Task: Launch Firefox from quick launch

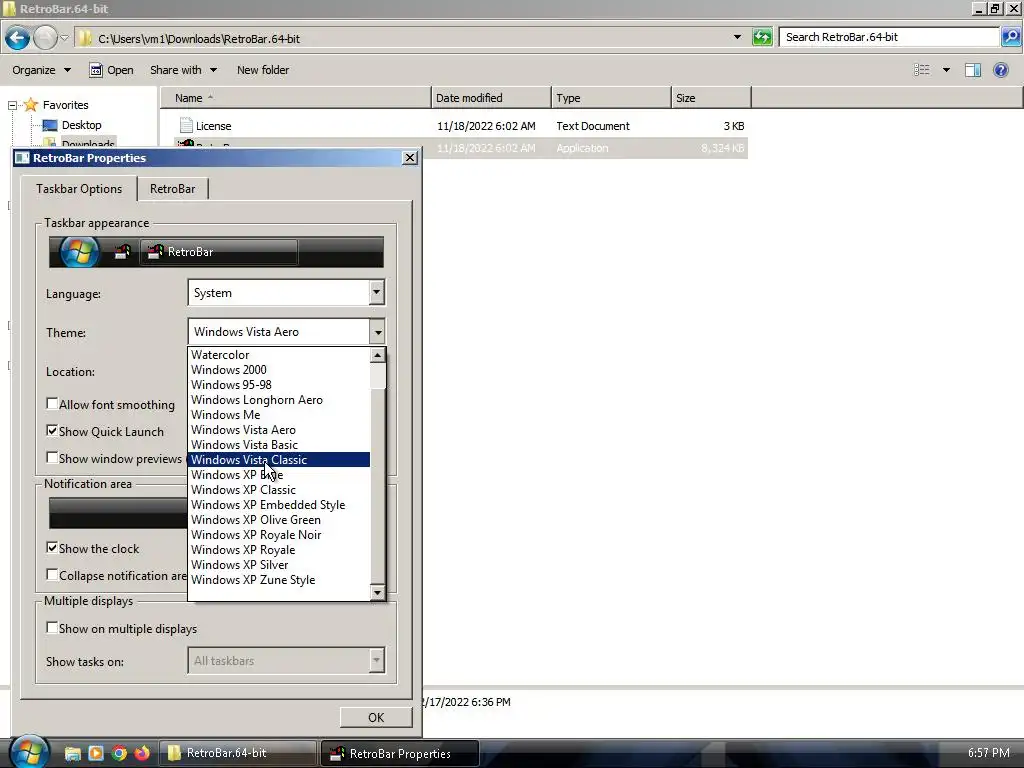Action: coord(142,753)
